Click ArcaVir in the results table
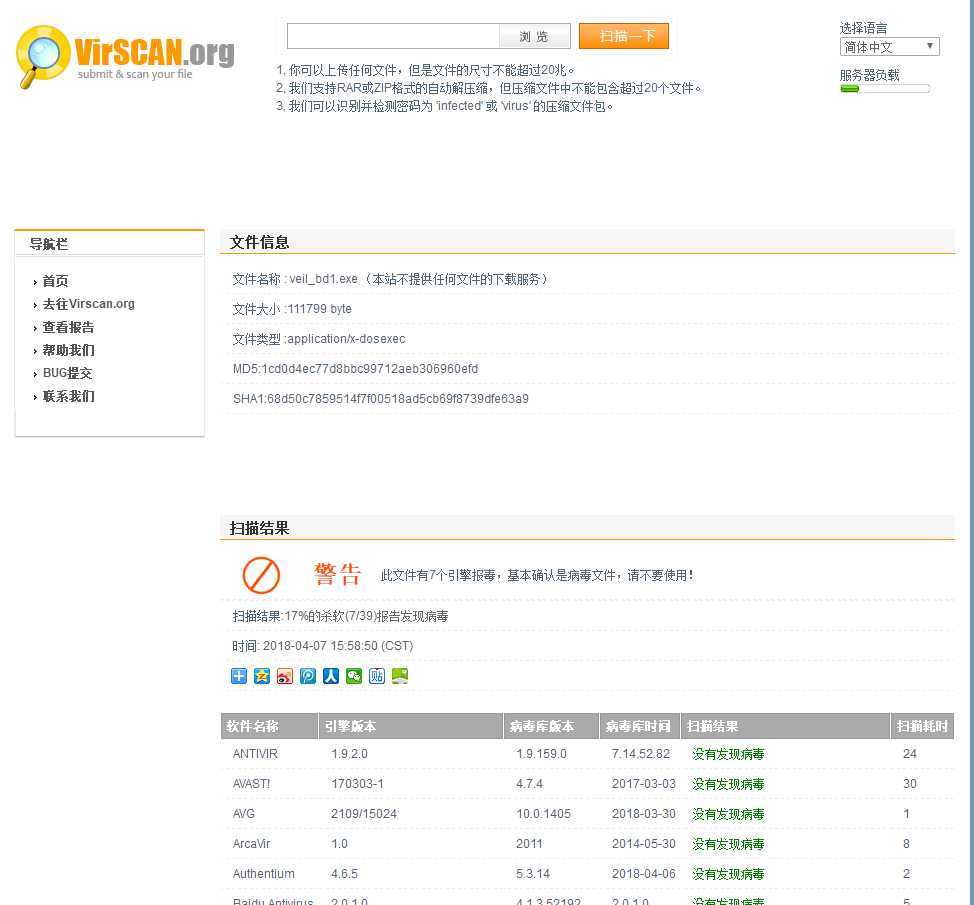This screenshot has height=905, width=974. click(251, 844)
